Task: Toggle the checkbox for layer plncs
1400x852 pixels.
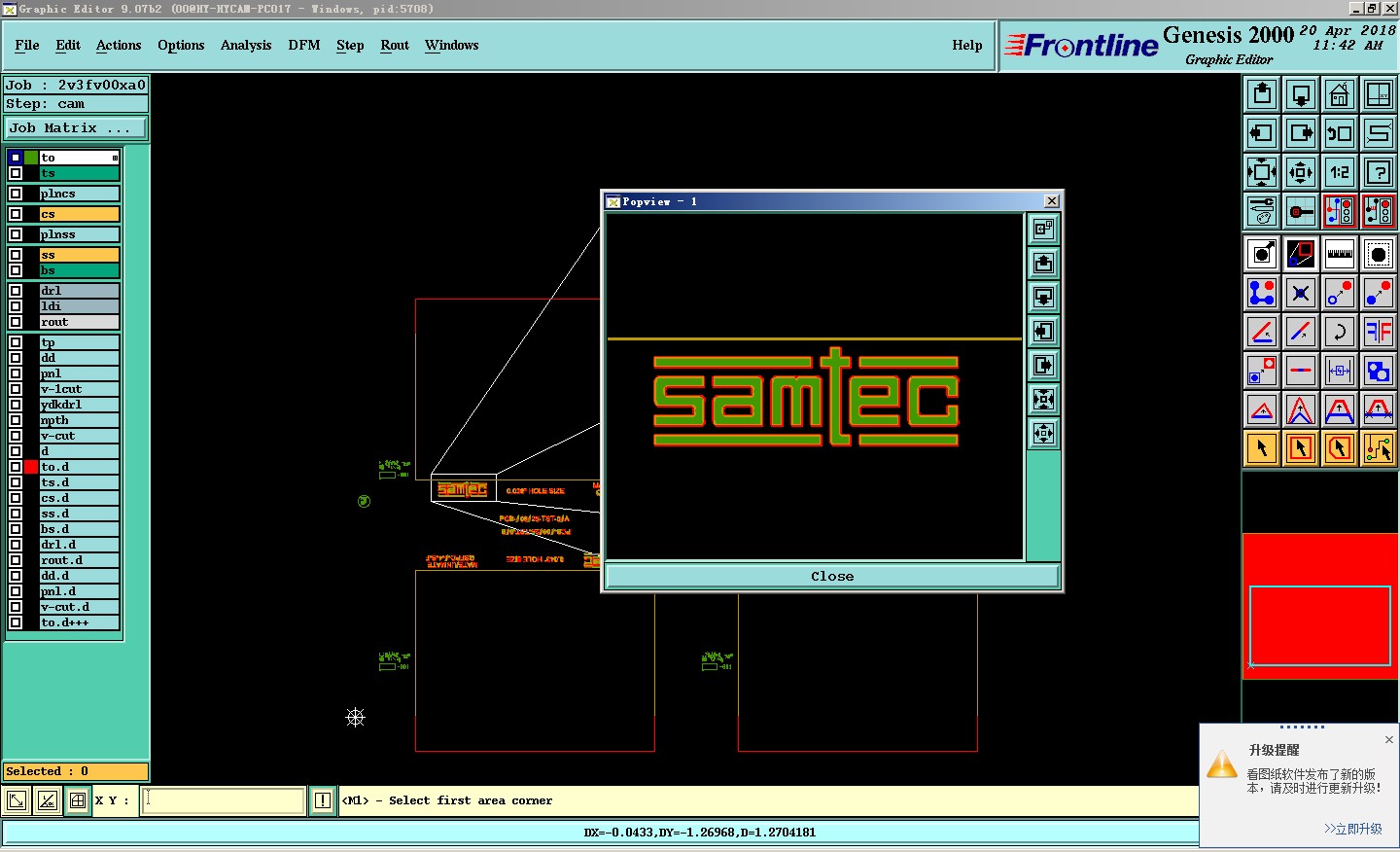Action: [16, 194]
